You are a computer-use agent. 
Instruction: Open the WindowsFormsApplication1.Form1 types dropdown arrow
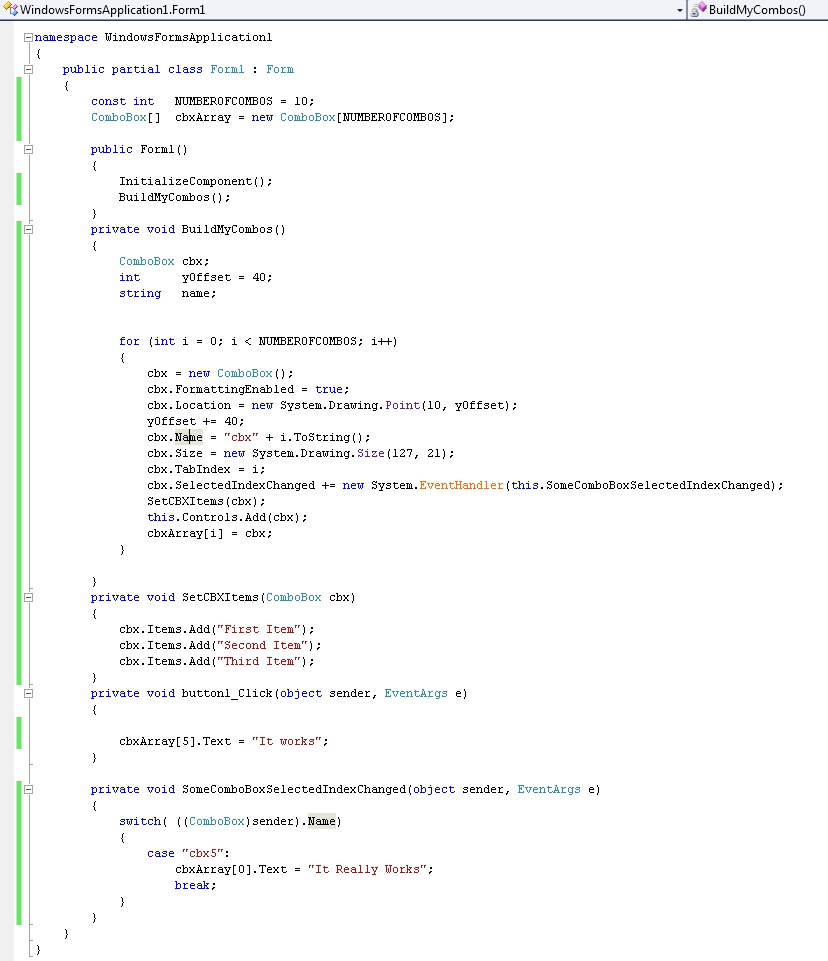(x=680, y=9)
